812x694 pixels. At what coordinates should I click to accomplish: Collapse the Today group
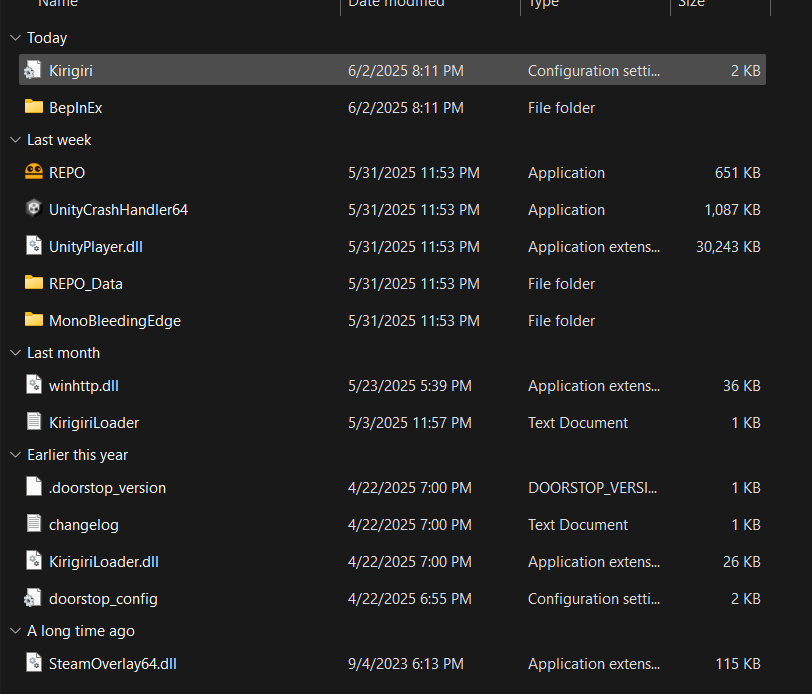[14, 38]
